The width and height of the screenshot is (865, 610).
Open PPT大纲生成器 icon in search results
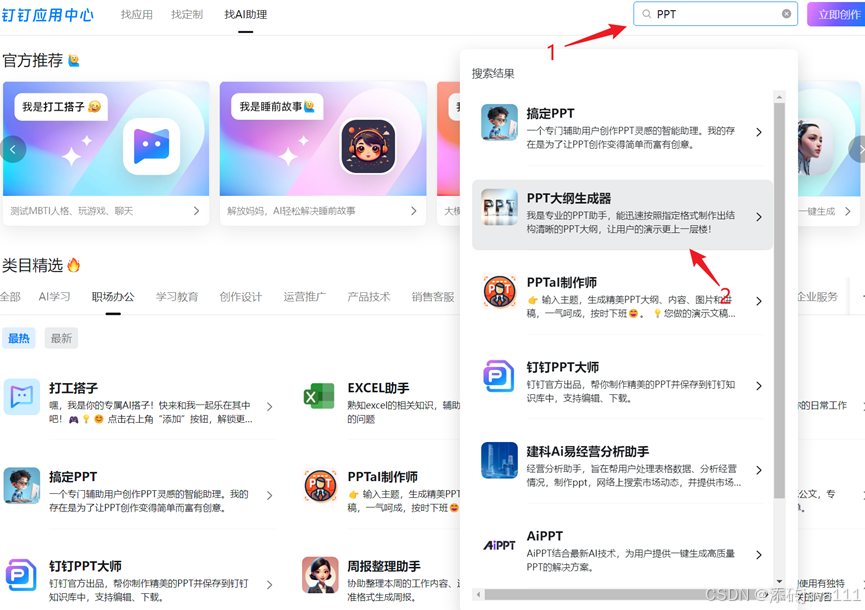(x=499, y=207)
